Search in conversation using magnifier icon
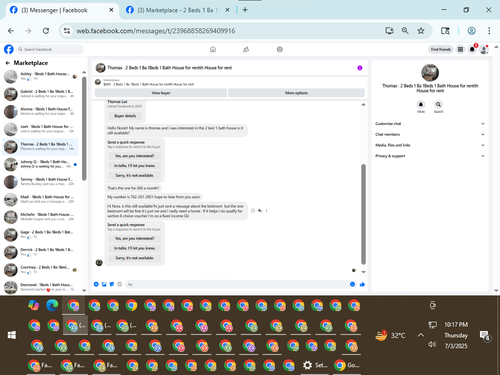500x375 pixels. [x=438, y=104]
